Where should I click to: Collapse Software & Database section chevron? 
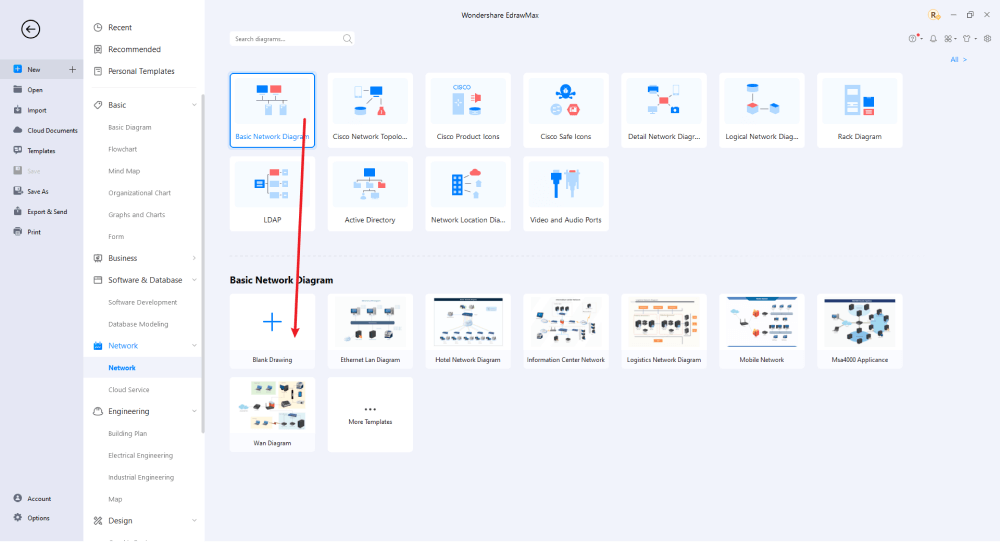[194, 280]
